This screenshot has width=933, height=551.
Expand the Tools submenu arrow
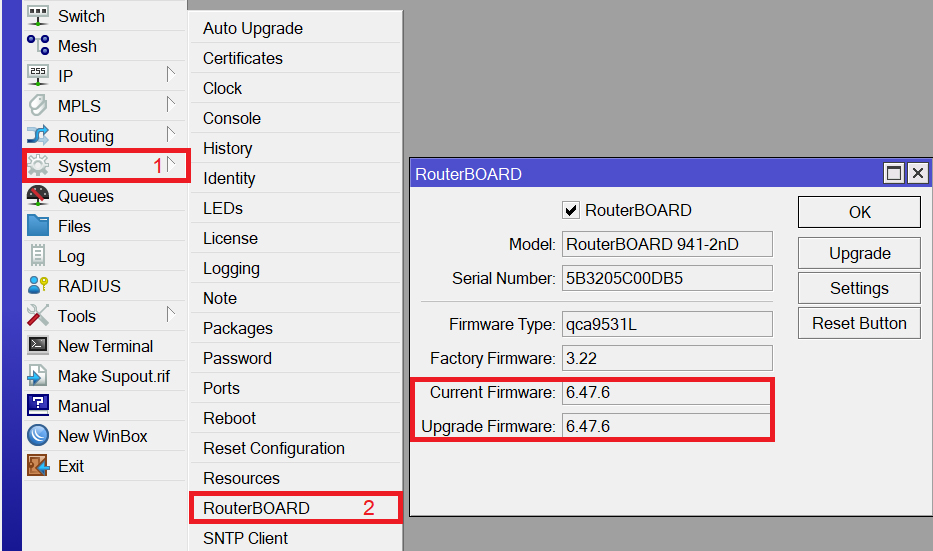pyautogui.click(x=171, y=315)
